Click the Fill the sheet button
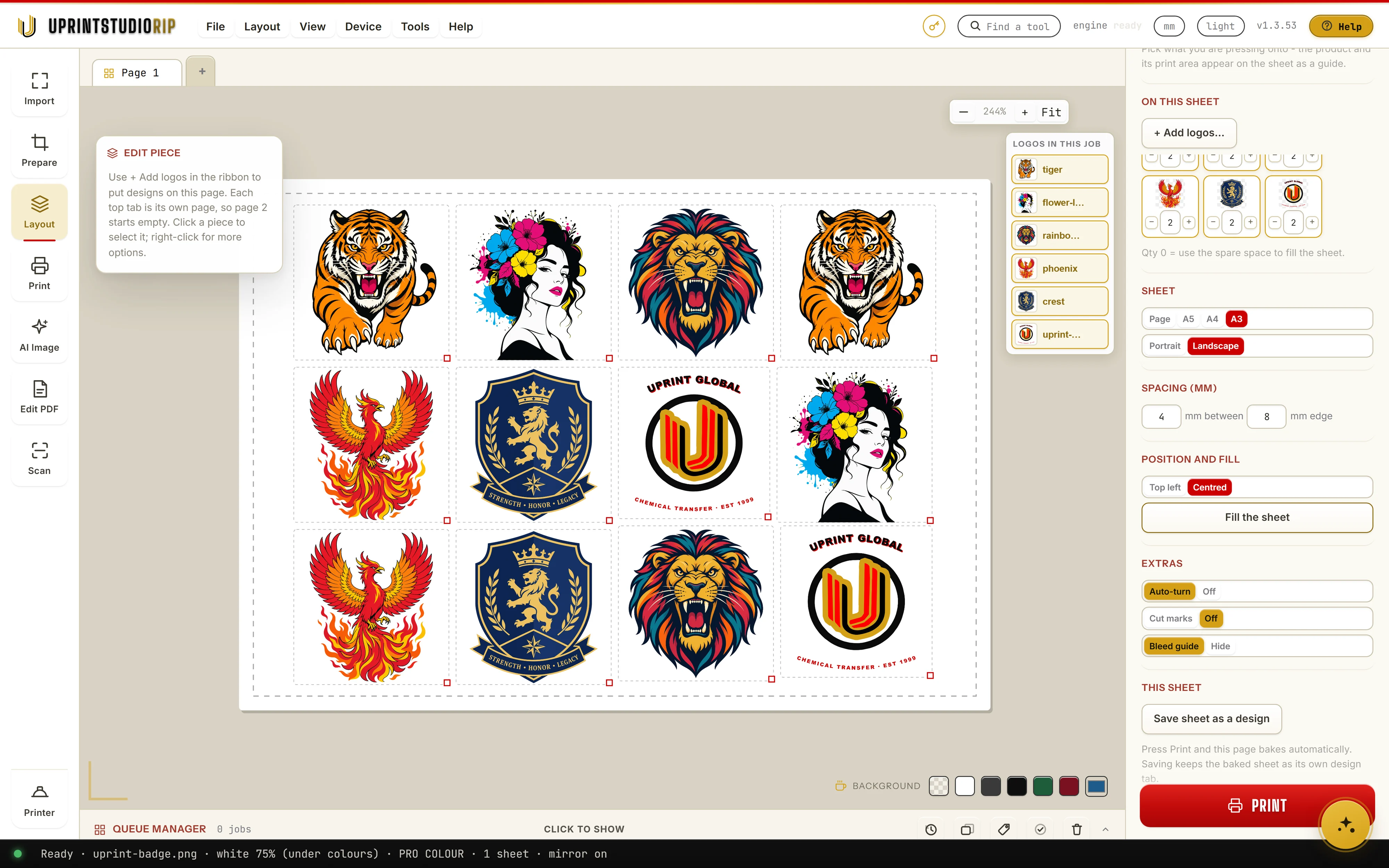This screenshot has height=868, width=1389. [x=1257, y=517]
